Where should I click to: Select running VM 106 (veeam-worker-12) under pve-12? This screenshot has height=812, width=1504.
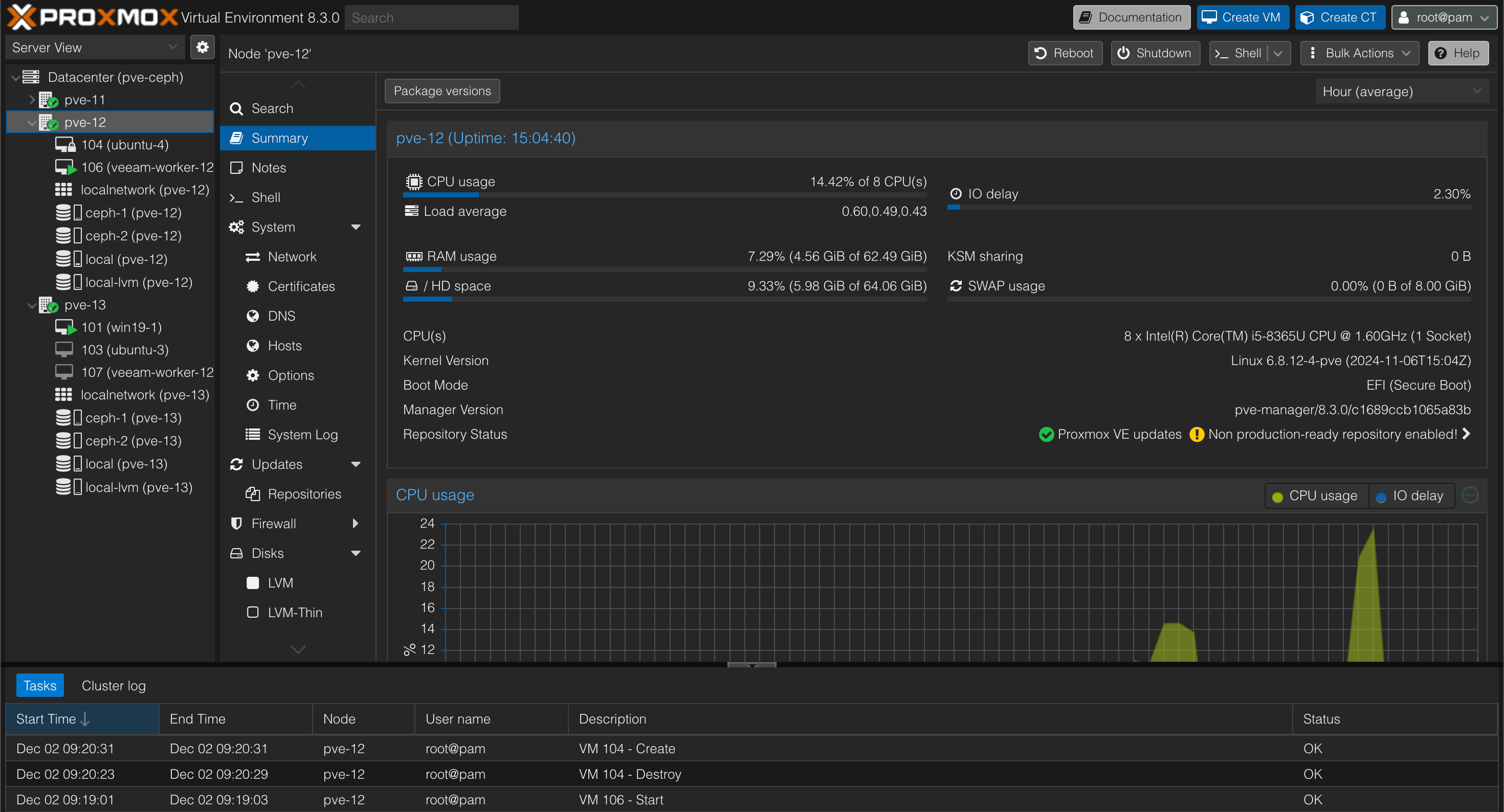pyautogui.click(x=134, y=168)
